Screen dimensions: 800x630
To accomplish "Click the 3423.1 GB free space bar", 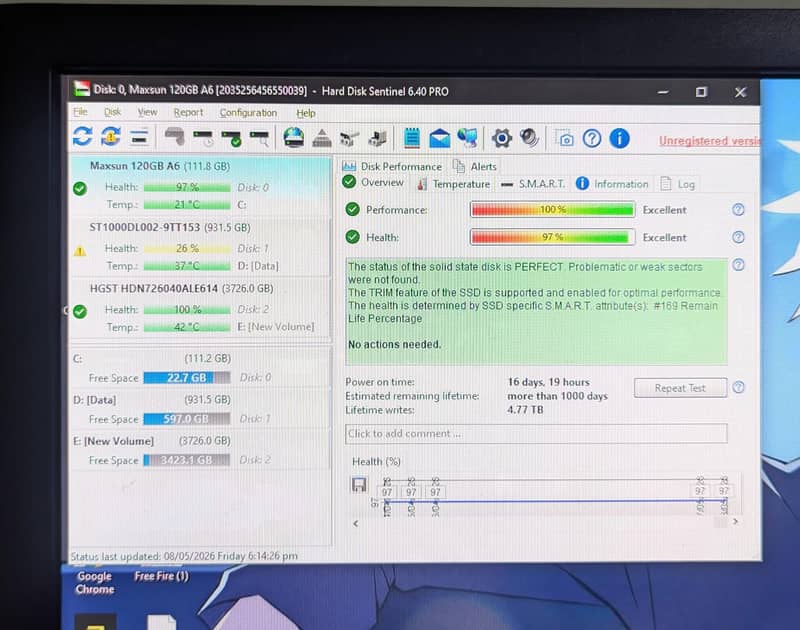I will tap(187, 460).
